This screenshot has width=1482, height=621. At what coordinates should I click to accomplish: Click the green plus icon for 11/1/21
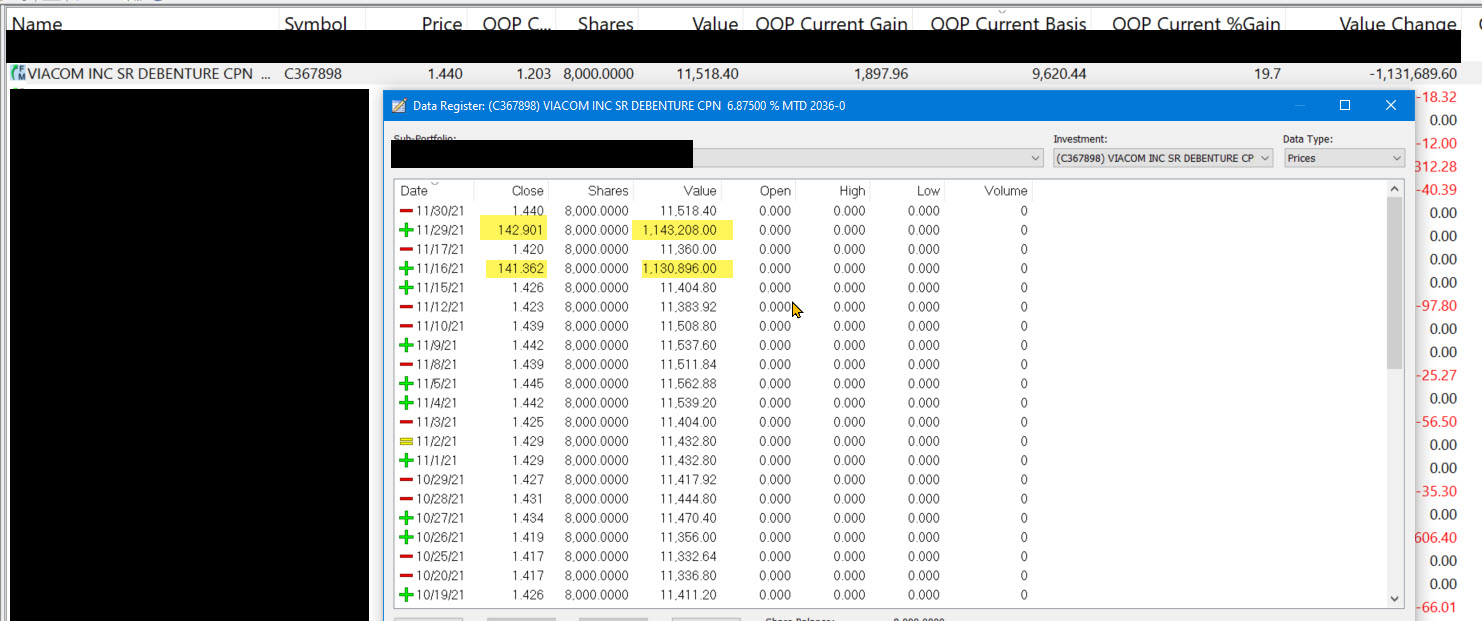[406, 460]
